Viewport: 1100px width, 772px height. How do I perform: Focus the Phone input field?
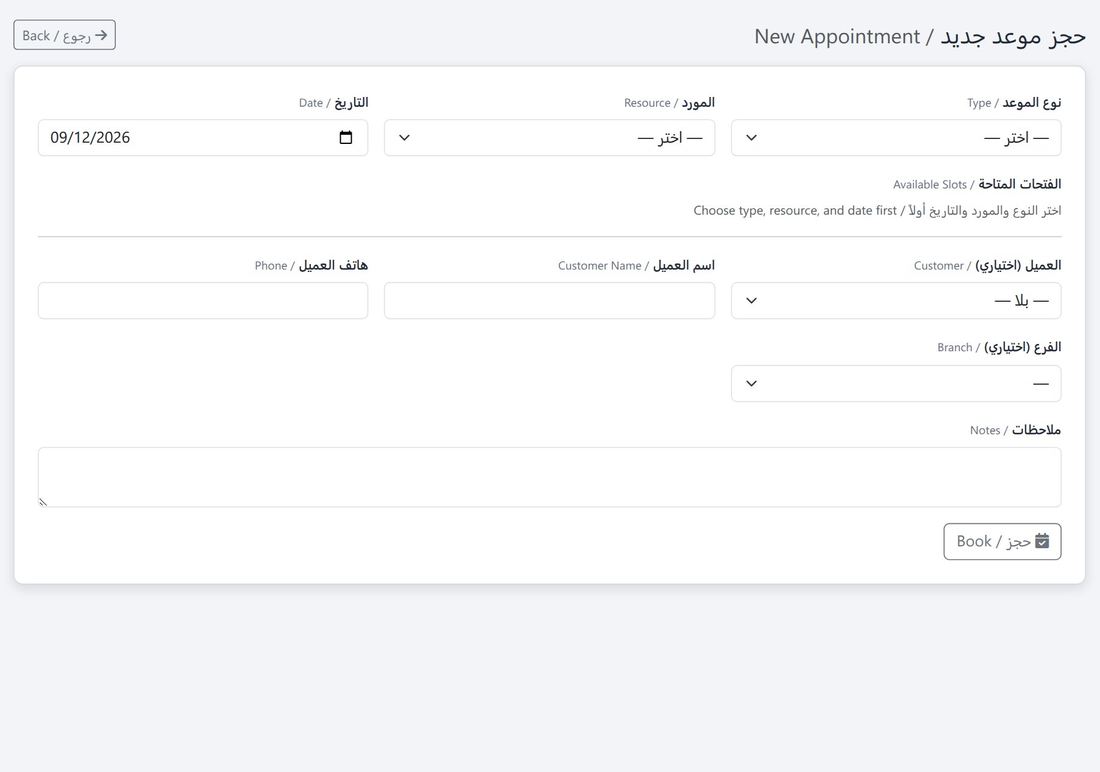coord(203,300)
